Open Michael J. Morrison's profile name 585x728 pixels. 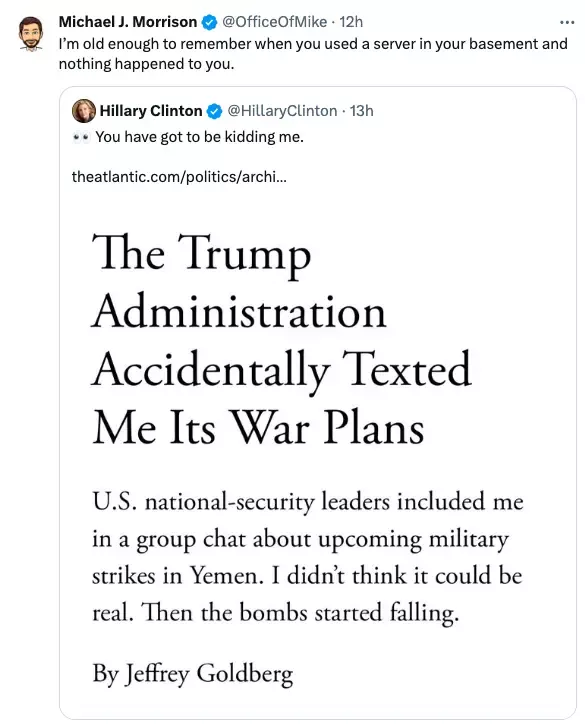[x=128, y=22]
